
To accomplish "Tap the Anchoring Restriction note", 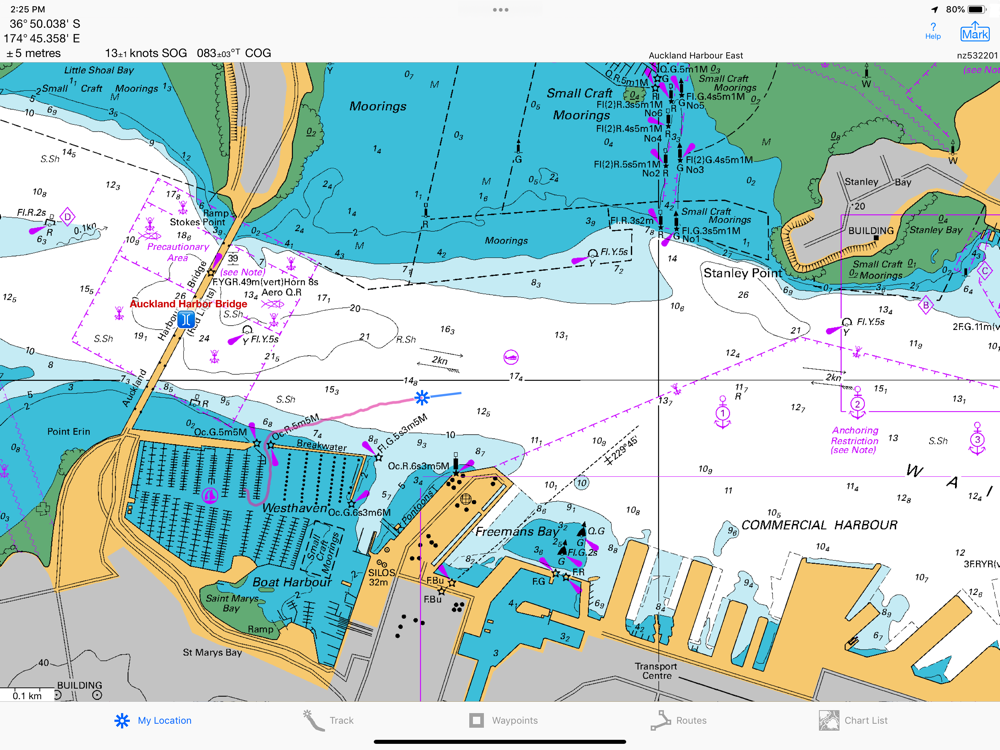I will pyautogui.click(x=855, y=440).
